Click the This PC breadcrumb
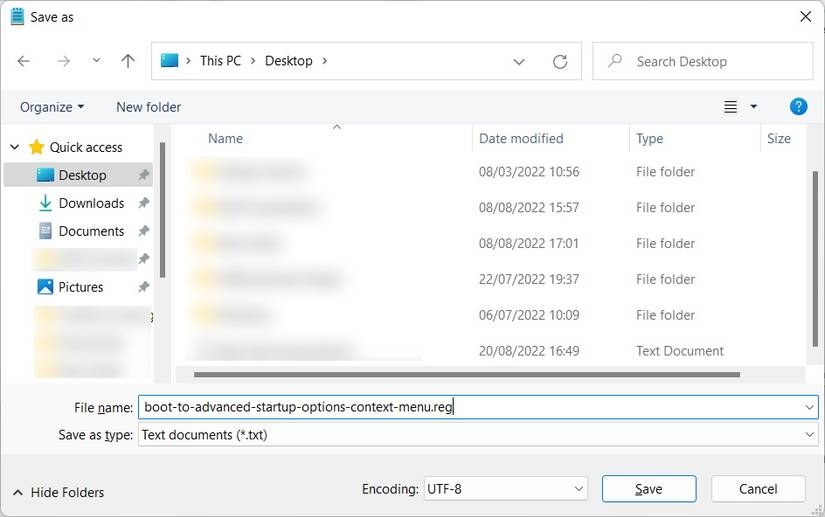This screenshot has width=825, height=517. 220,61
